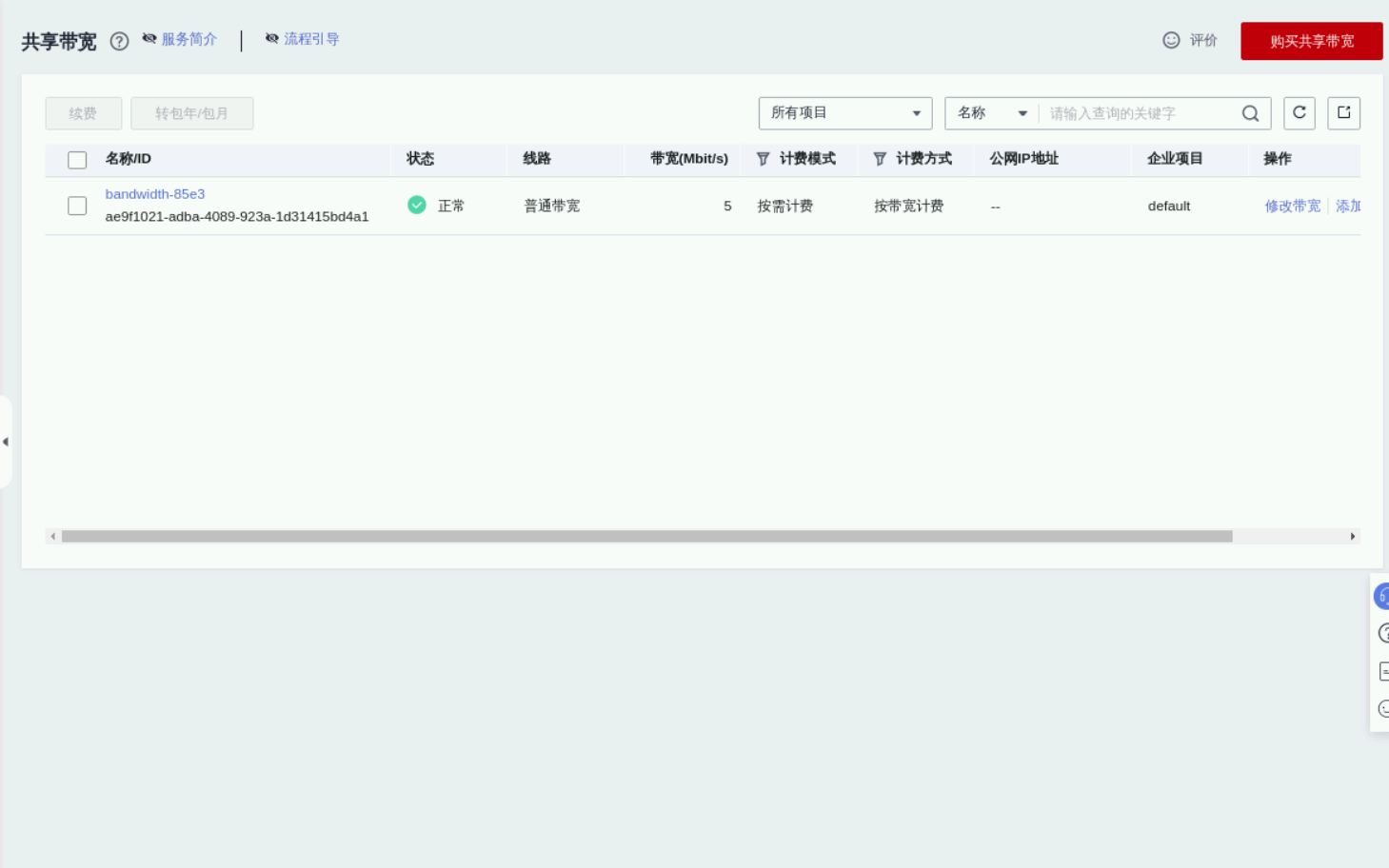This screenshot has width=1389, height=868.
Task: Click the scrollbar right arrow
Action: 1353,537
